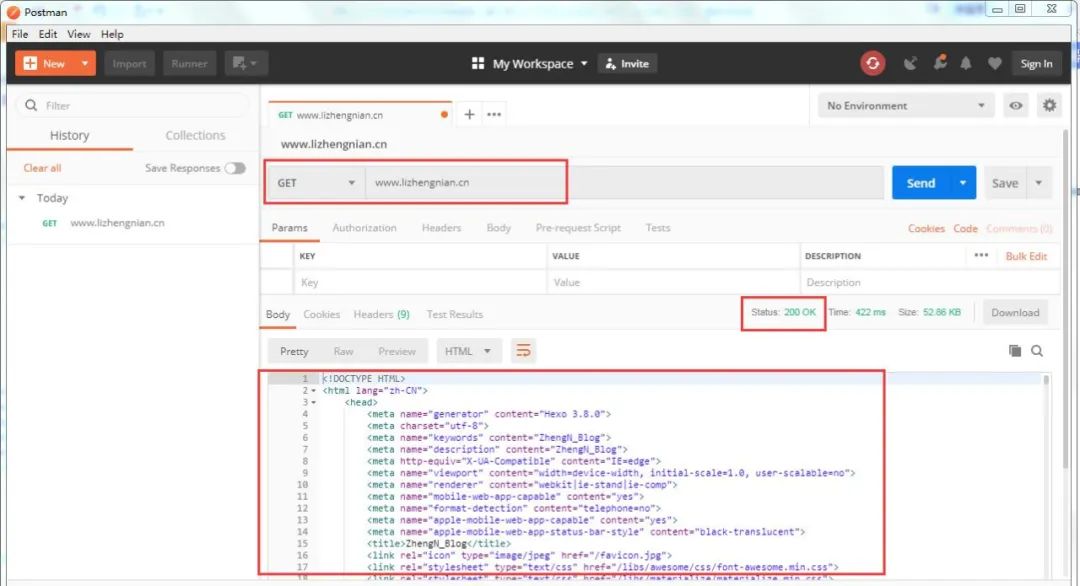This screenshot has height=586, width=1080.
Task: Open the Tests tab
Action: tap(658, 227)
